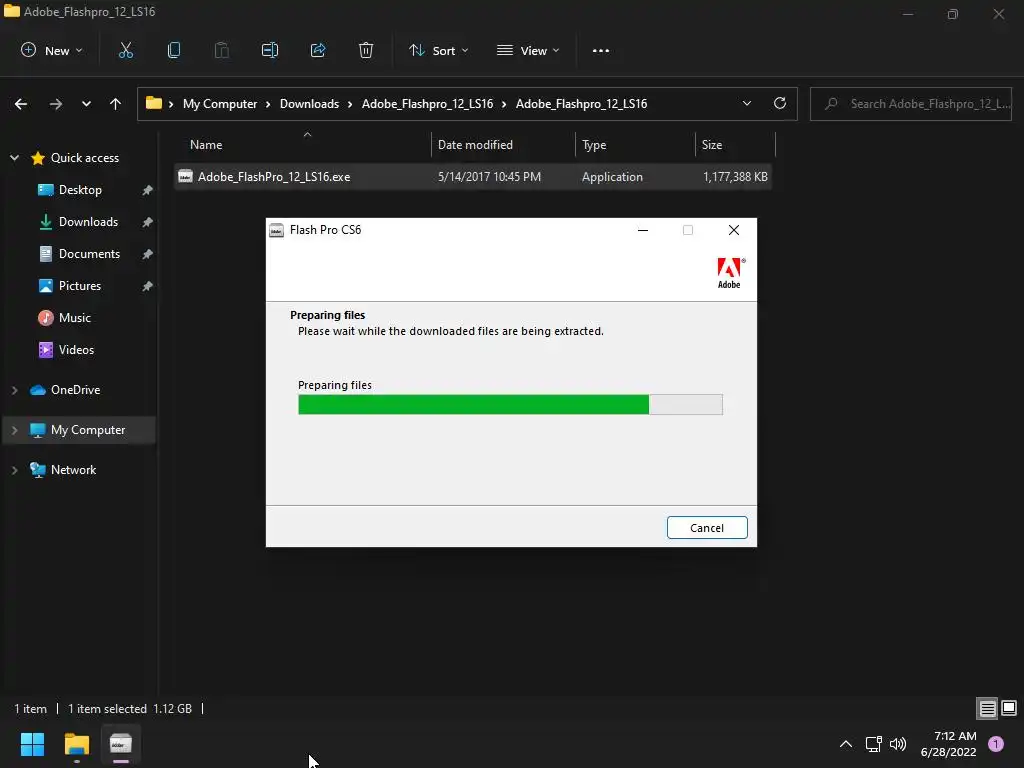The image size is (1024, 768).
Task: Sort files by Date modified column
Action: tap(504, 145)
